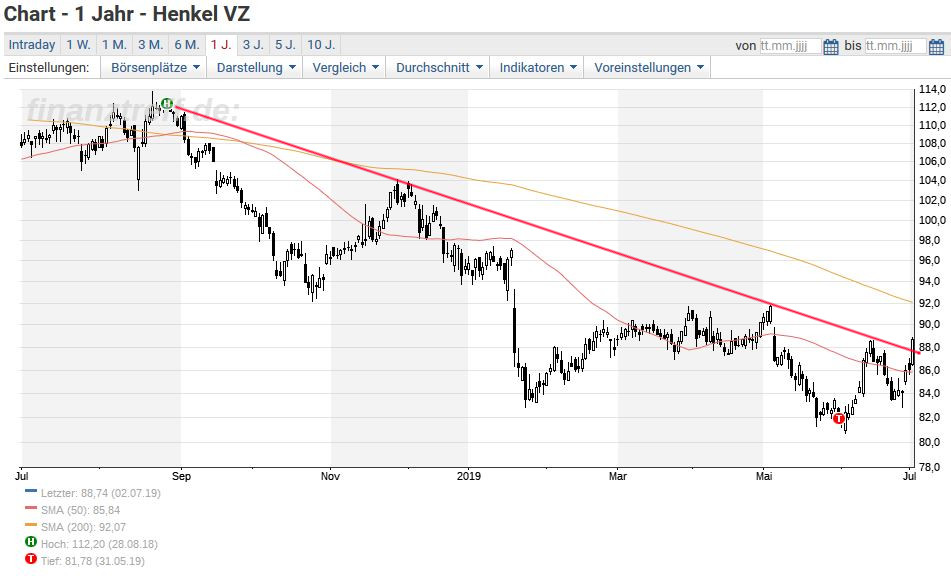The width and height of the screenshot is (951, 576).
Task: Focus the 'bis' date input field
Action: tap(895, 46)
